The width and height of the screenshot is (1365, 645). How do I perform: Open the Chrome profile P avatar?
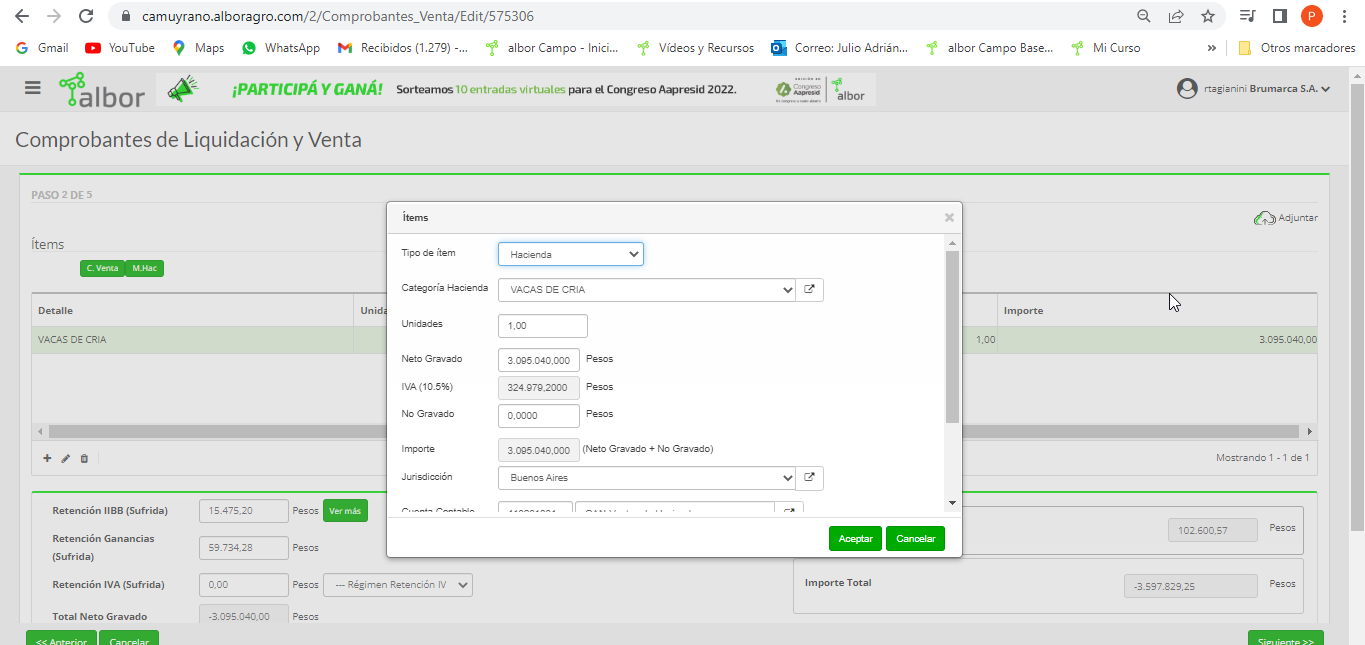click(x=1312, y=16)
